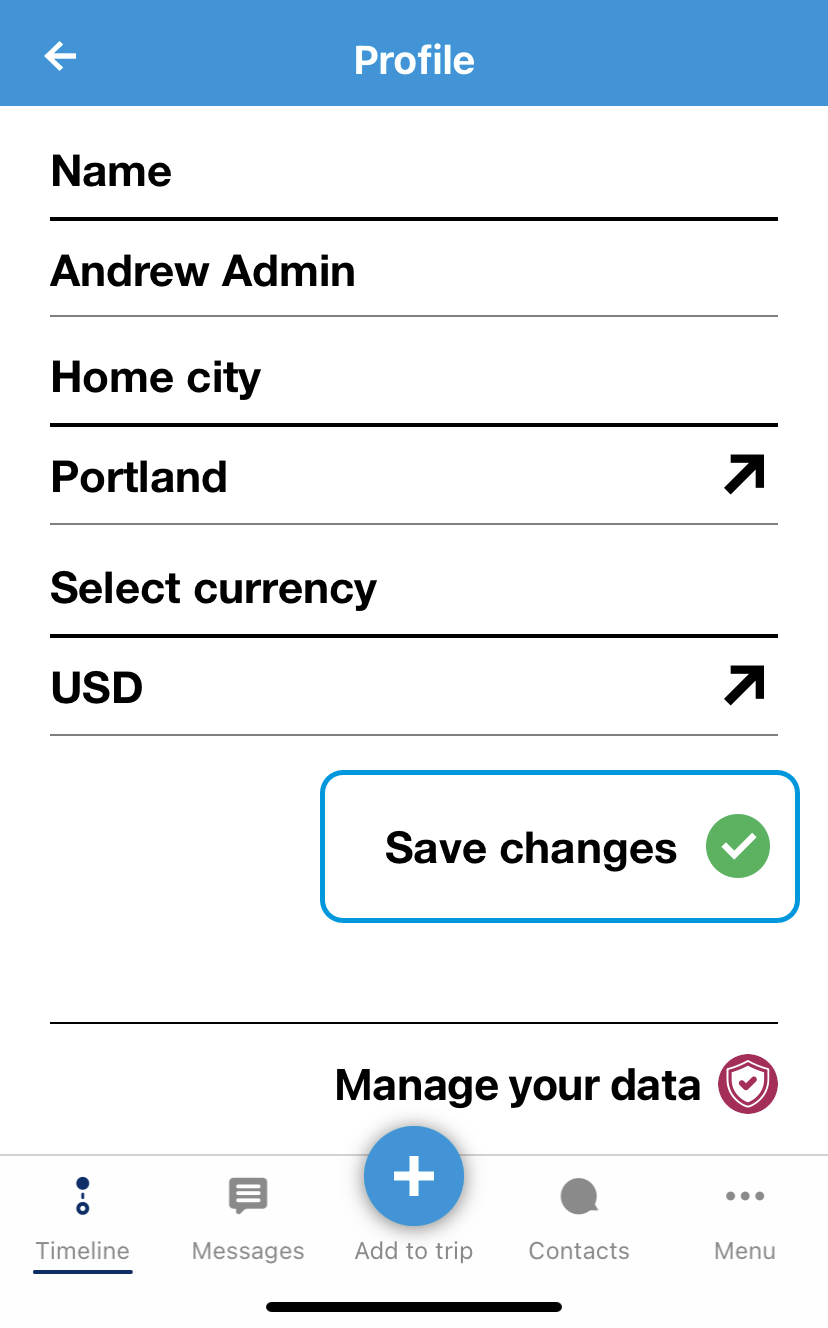
Task: Open the Menu tab label
Action: 745,1251
